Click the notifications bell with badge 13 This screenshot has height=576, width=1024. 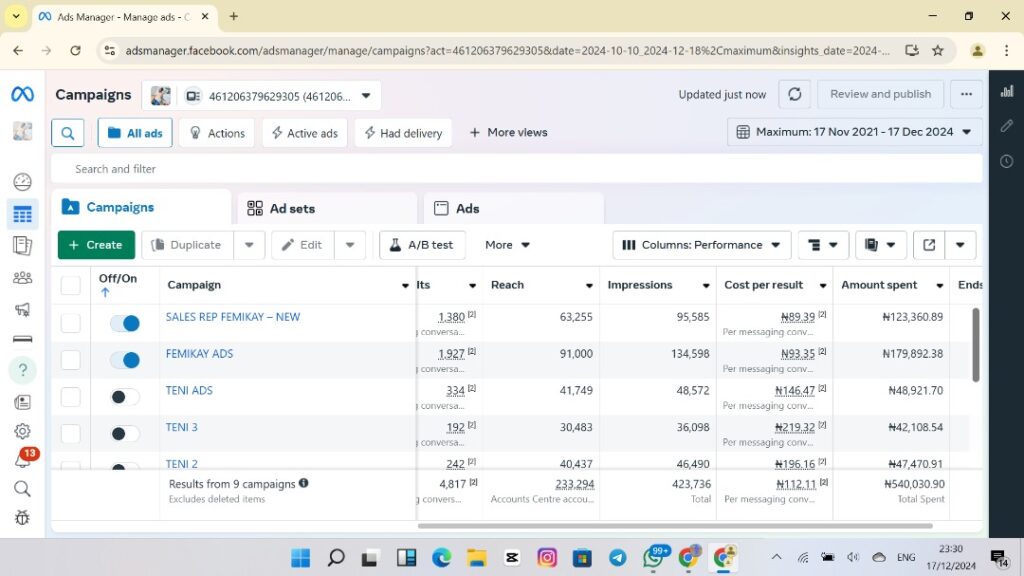tap(22, 461)
